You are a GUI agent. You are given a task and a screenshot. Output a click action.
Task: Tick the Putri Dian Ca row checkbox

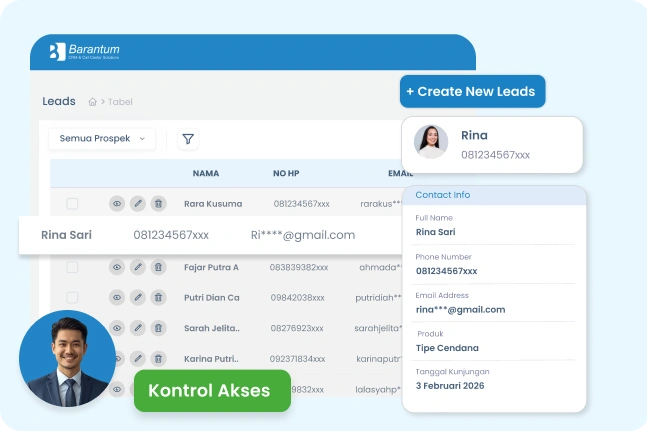click(x=72, y=297)
